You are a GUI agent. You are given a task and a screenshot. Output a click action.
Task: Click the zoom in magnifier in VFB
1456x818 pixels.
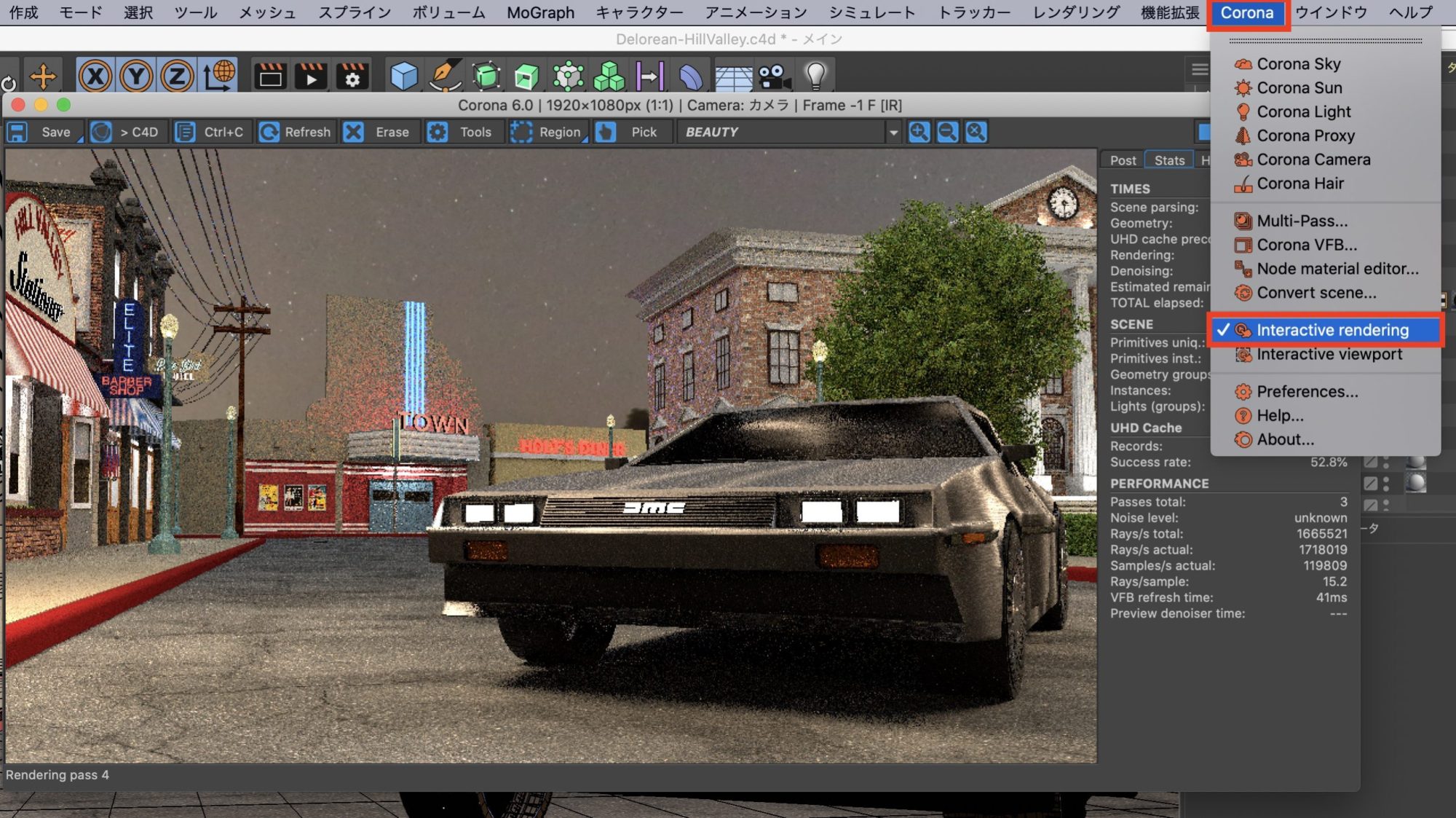[919, 132]
